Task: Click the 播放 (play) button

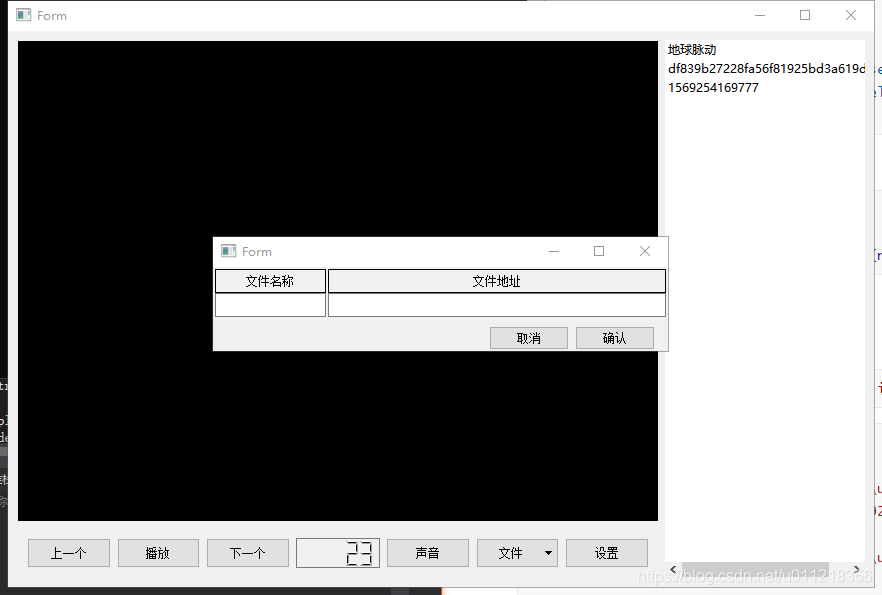Action: click(158, 553)
